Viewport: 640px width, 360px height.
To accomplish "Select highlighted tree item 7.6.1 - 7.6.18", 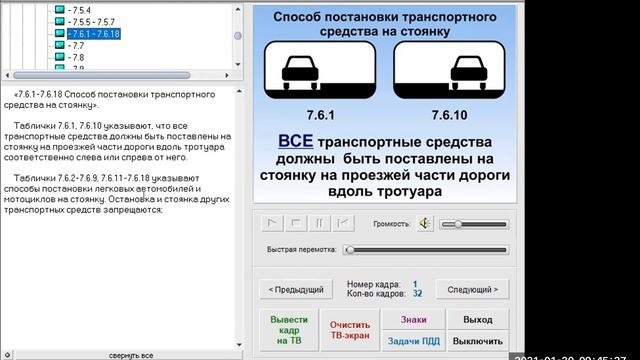I will pos(94,34).
